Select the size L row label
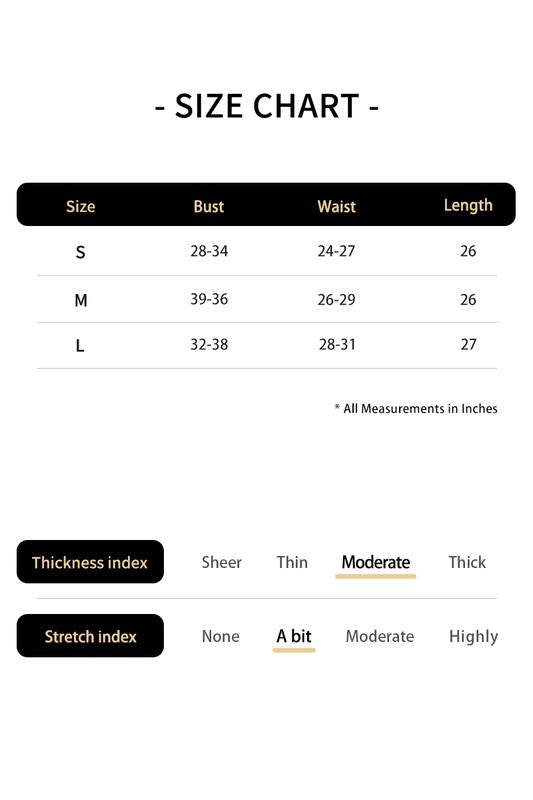Screen dimensions: 533x800 click(x=80, y=346)
